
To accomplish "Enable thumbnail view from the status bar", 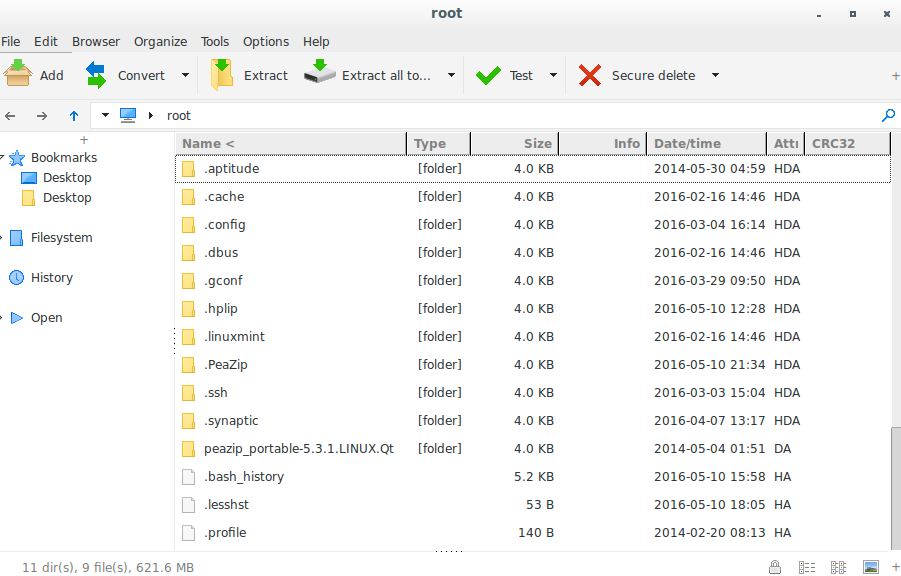I will (x=871, y=567).
